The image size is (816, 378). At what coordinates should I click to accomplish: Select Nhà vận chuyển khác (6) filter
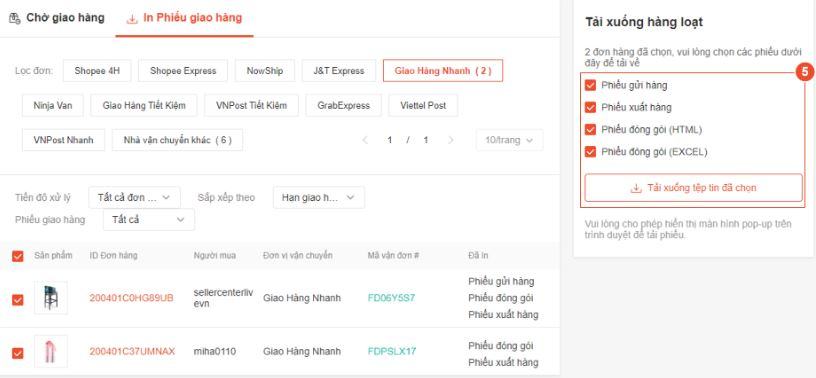177,140
